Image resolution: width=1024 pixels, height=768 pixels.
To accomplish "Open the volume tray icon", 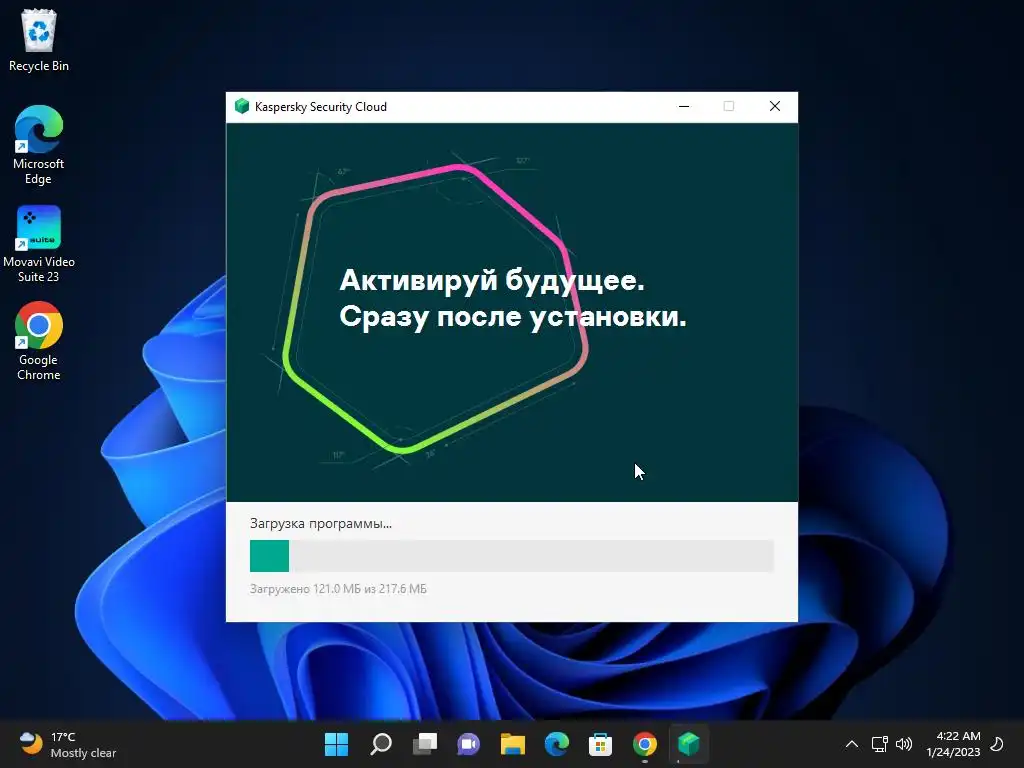I will 904,744.
